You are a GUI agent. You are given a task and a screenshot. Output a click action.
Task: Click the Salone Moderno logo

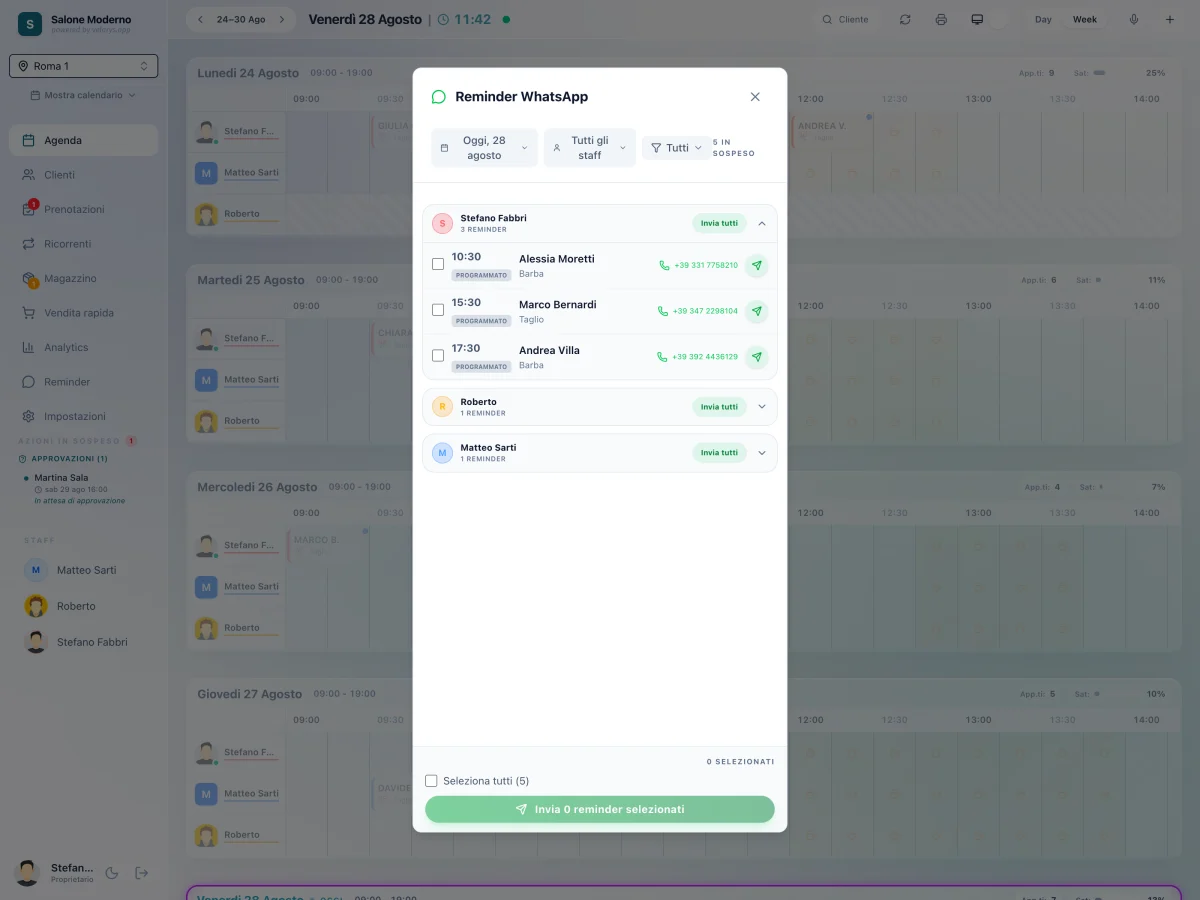pos(30,24)
